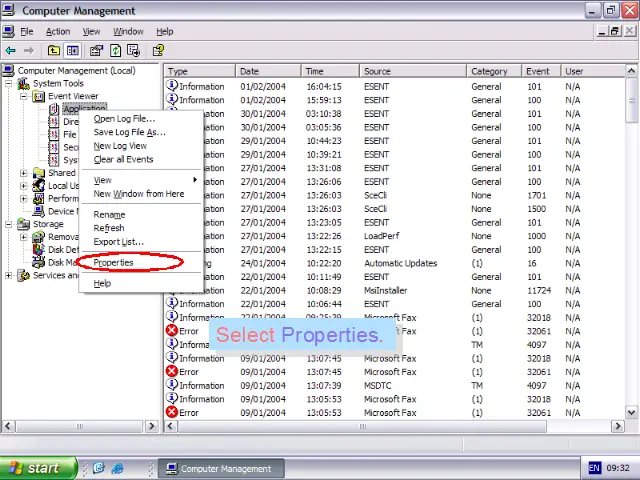Click the Information icon at 16:04:15
Screen dimensions: 640x480
pyautogui.click(x=172, y=86)
